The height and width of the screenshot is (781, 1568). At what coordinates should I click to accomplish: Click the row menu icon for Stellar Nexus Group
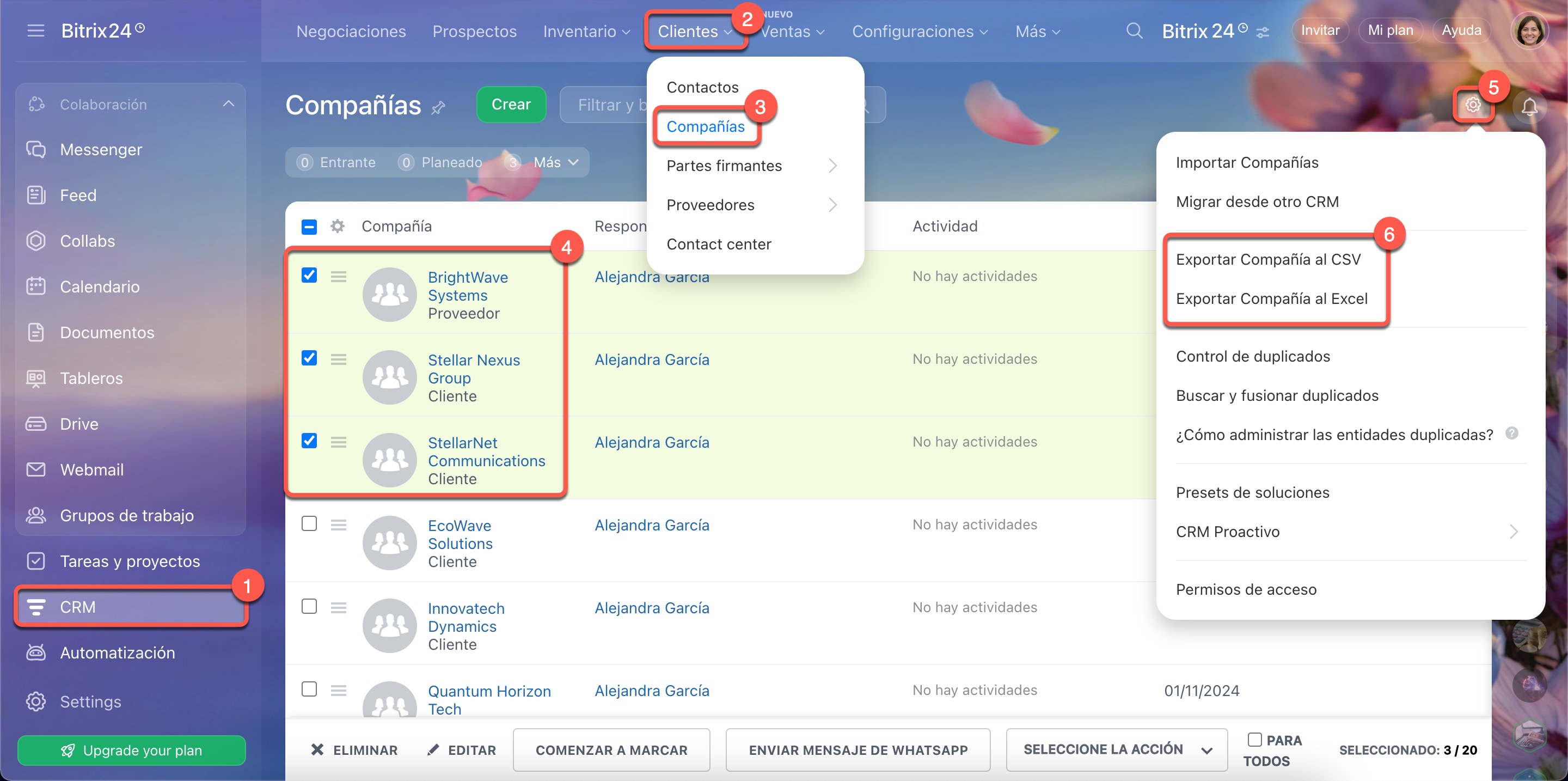pyautogui.click(x=339, y=360)
